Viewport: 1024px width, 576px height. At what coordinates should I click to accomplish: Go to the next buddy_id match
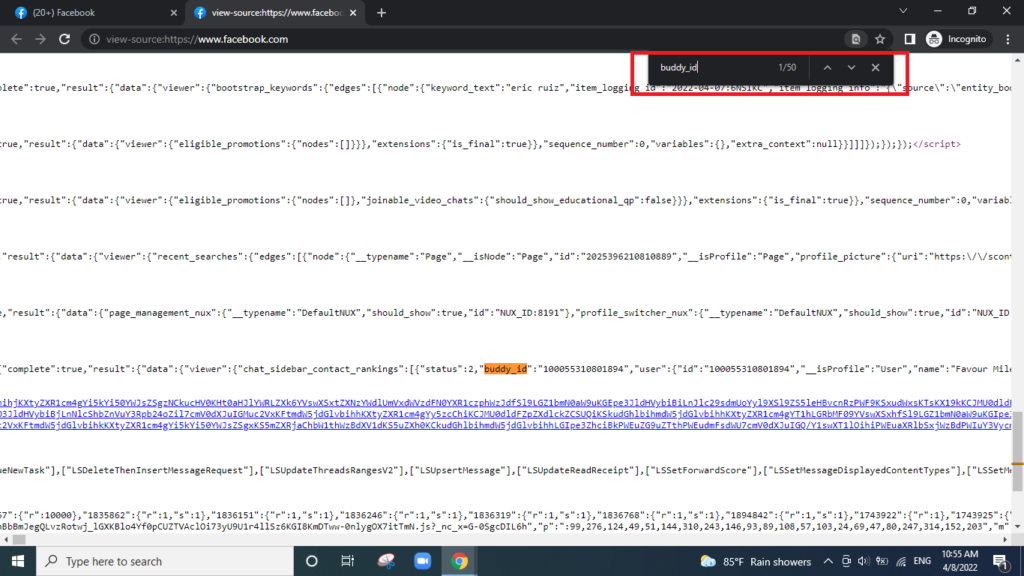tap(851, 67)
